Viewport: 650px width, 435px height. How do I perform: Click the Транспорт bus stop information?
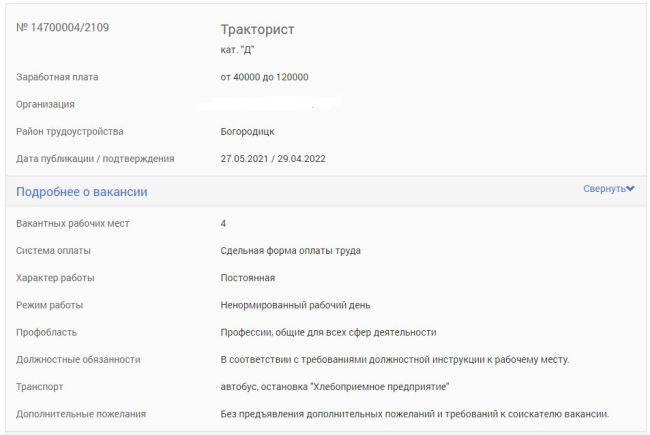point(335,387)
